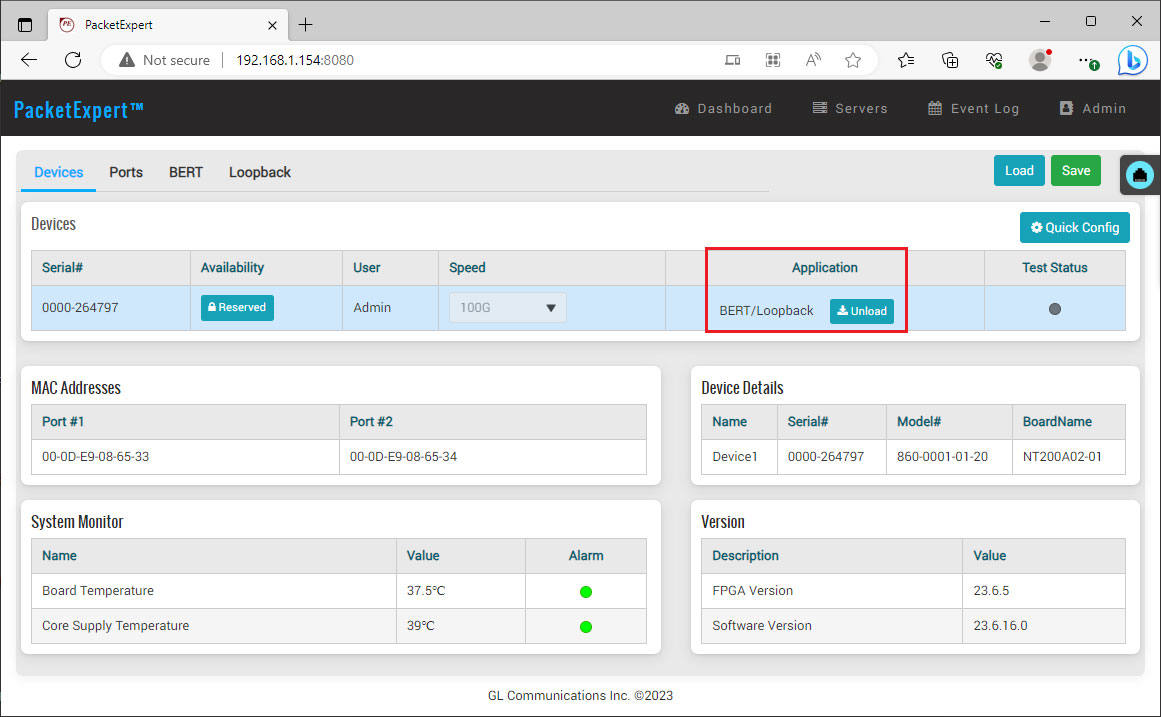Viewport: 1161px width, 717px height.
Task: Switch to the Ports tab
Action: click(x=126, y=172)
